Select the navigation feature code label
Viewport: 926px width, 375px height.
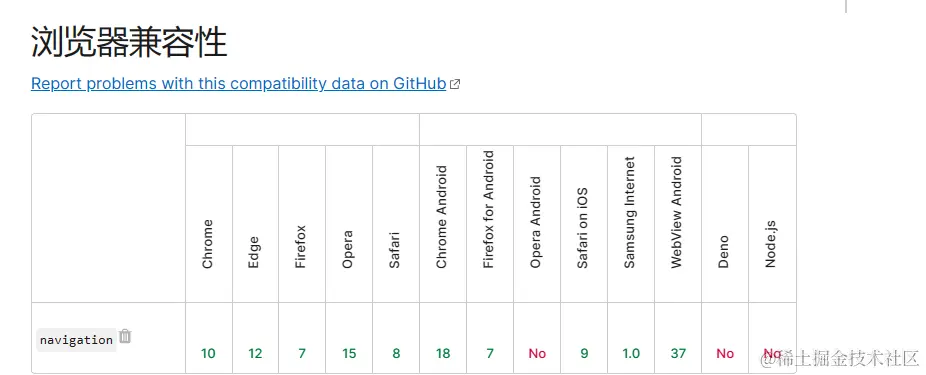[76, 340]
